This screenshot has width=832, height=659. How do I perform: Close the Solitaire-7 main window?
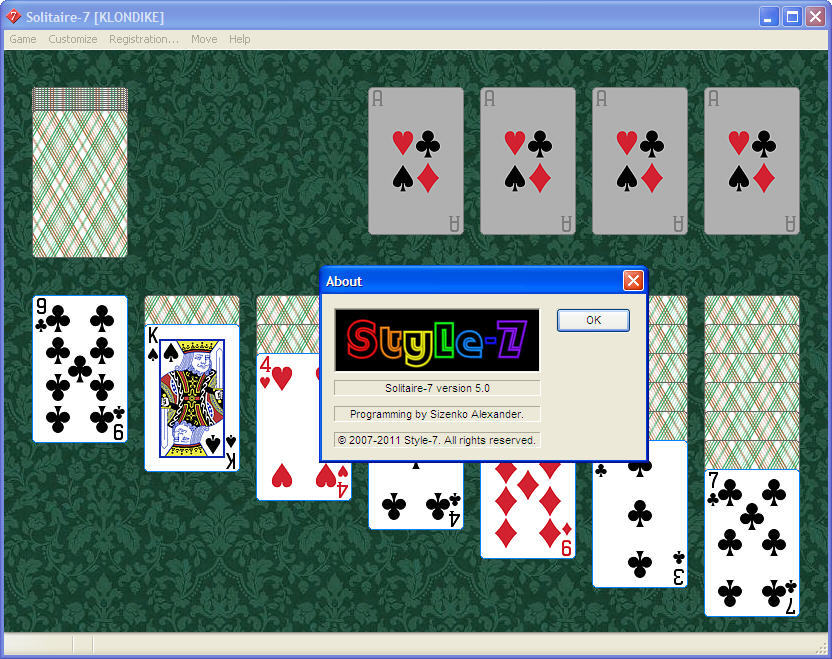coord(816,16)
